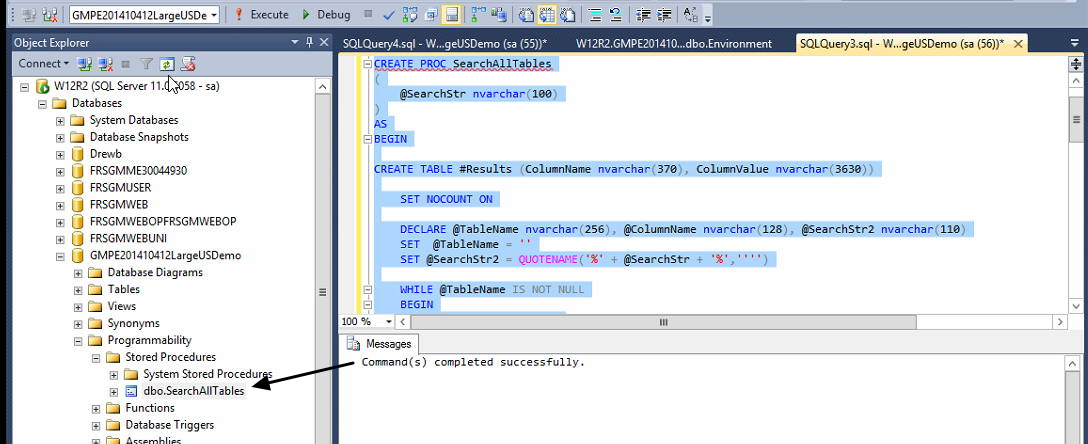The image size is (1088, 444).
Task: Start debugging with the Debug play icon
Action: [x=307, y=15]
